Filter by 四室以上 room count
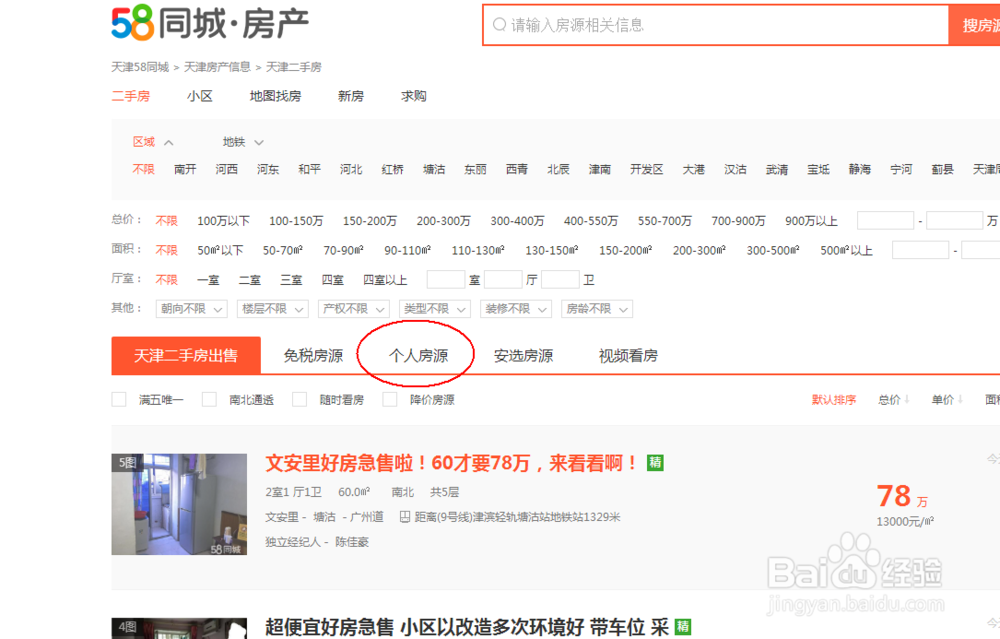Viewport: 1000px width, 639px height. (385, 280)
